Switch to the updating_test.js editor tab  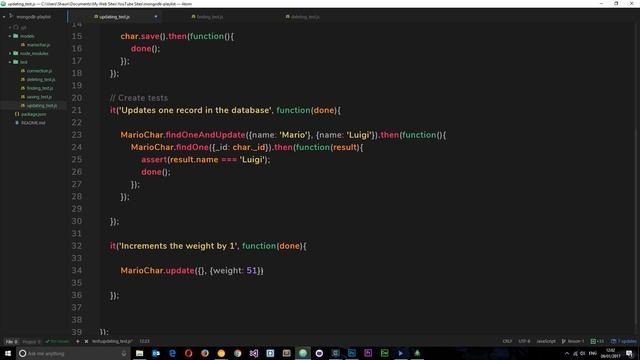click(x=114, y=17)
